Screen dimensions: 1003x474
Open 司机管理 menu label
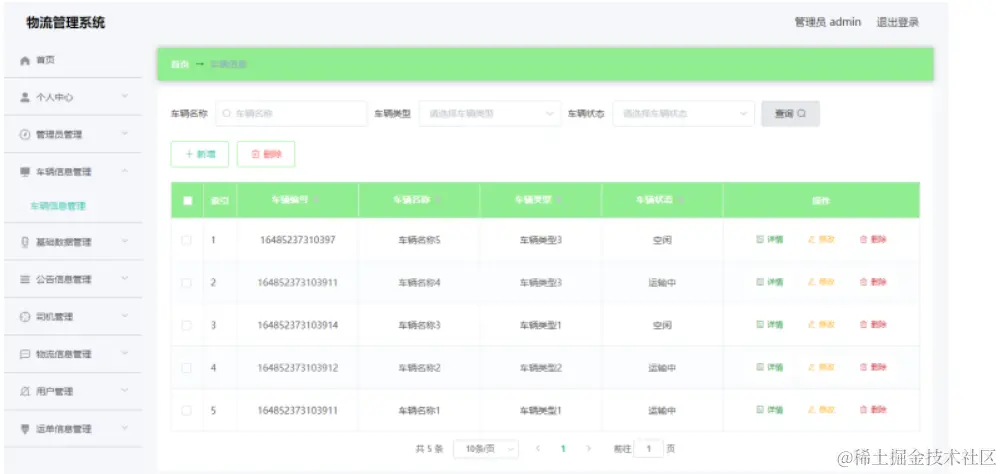point(54,317)
